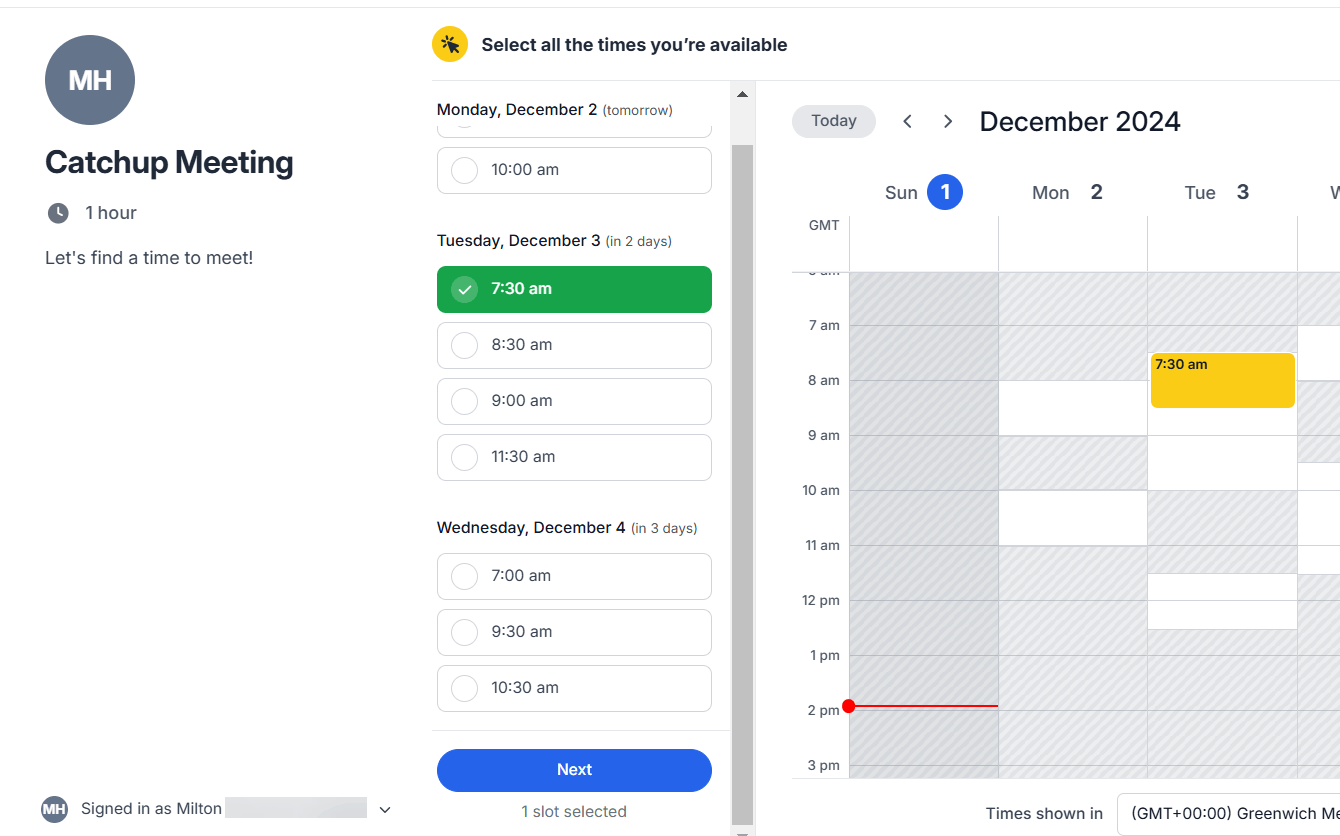The image size is (1340, 836).
Task: Click the 1 slot selected text
Action: click(x=574, y=811)
